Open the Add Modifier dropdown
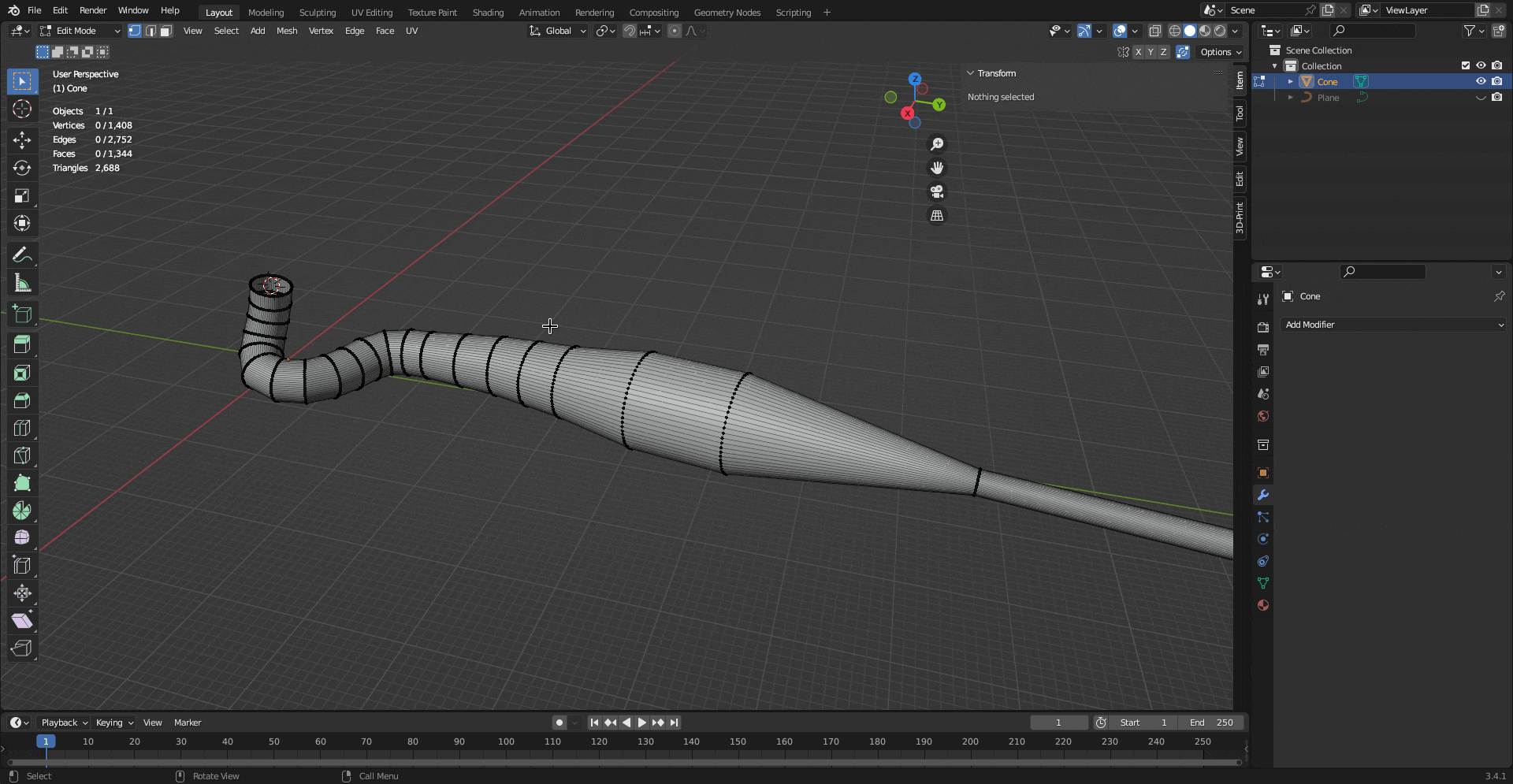 1393,325
